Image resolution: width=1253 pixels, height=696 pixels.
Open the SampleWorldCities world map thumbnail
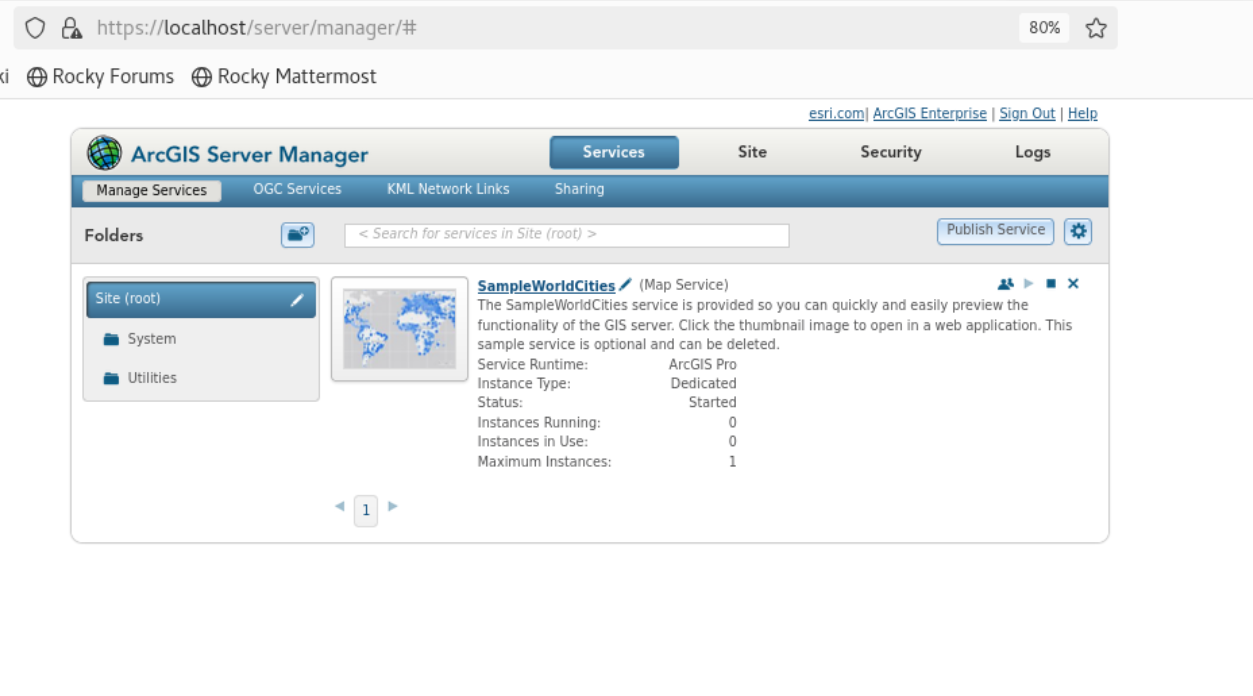400,329
